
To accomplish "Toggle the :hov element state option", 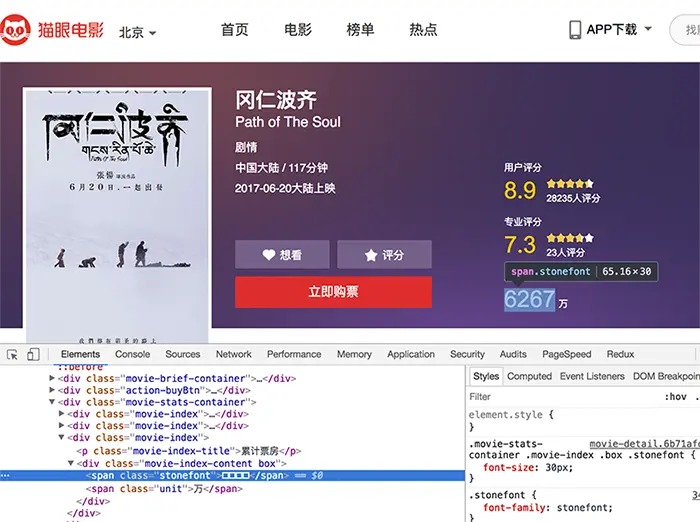I will pyautogui.click(x=675, y=397).
